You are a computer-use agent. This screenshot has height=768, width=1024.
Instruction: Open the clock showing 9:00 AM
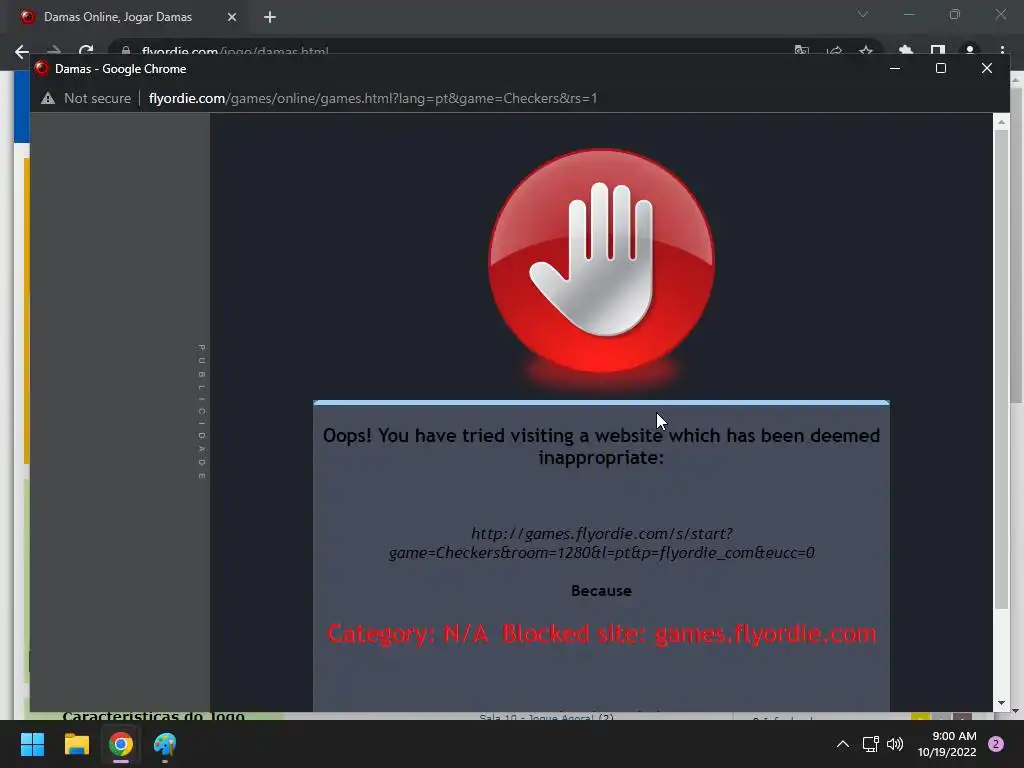(947, 744)
